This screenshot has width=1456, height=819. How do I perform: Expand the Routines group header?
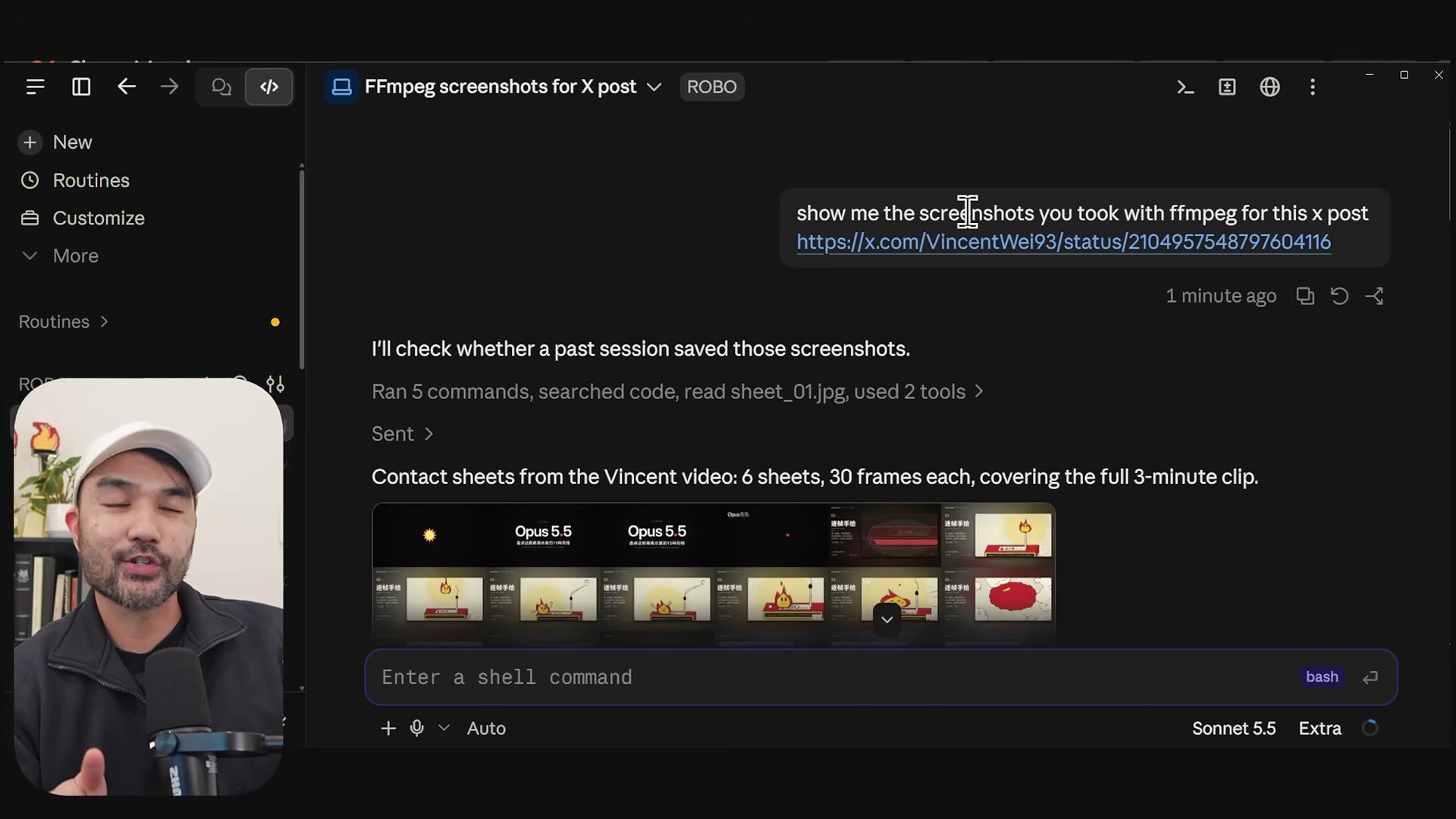pyautogui.click(x=64, y=322)
